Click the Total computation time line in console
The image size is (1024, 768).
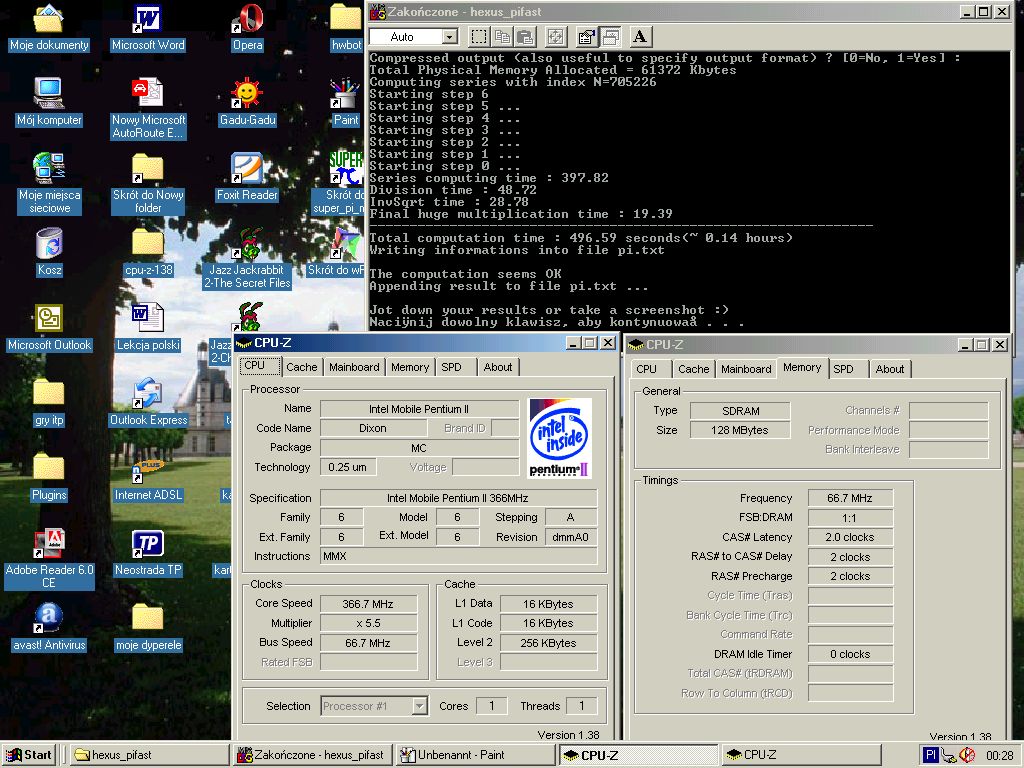coord(581,238)
